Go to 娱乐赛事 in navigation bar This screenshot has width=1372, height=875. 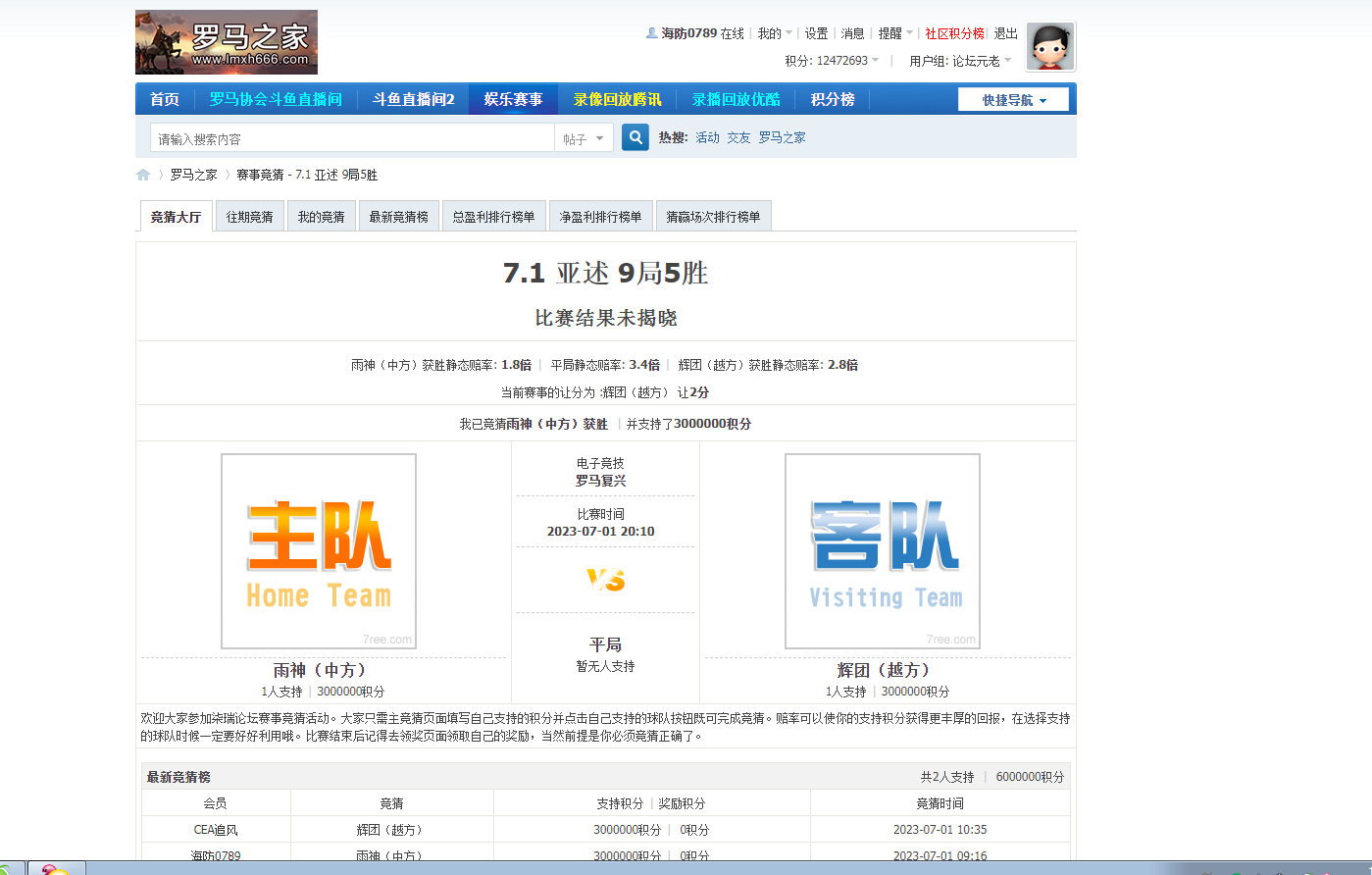513,100
